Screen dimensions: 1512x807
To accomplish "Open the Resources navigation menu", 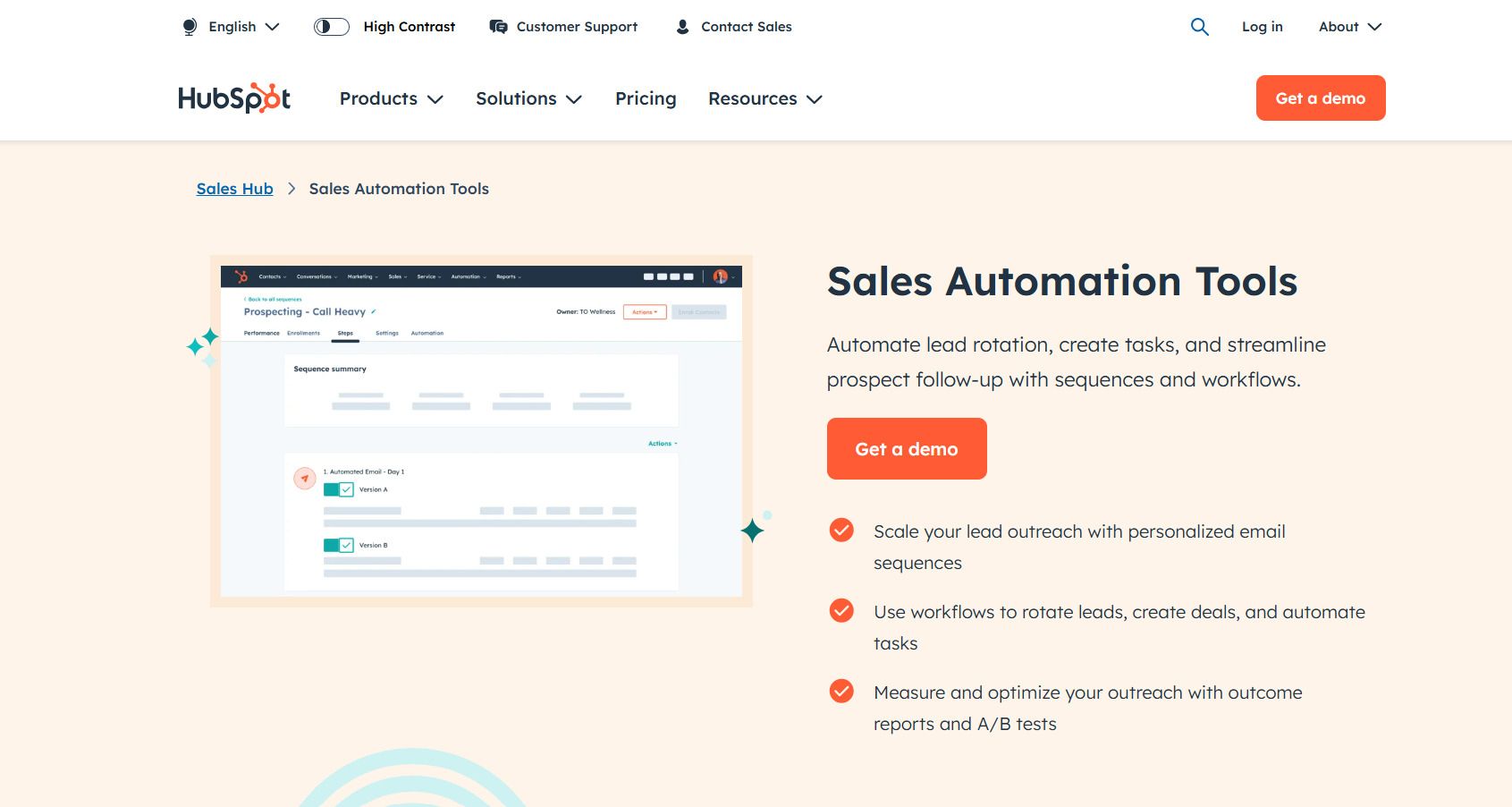I will pos(764,98).
